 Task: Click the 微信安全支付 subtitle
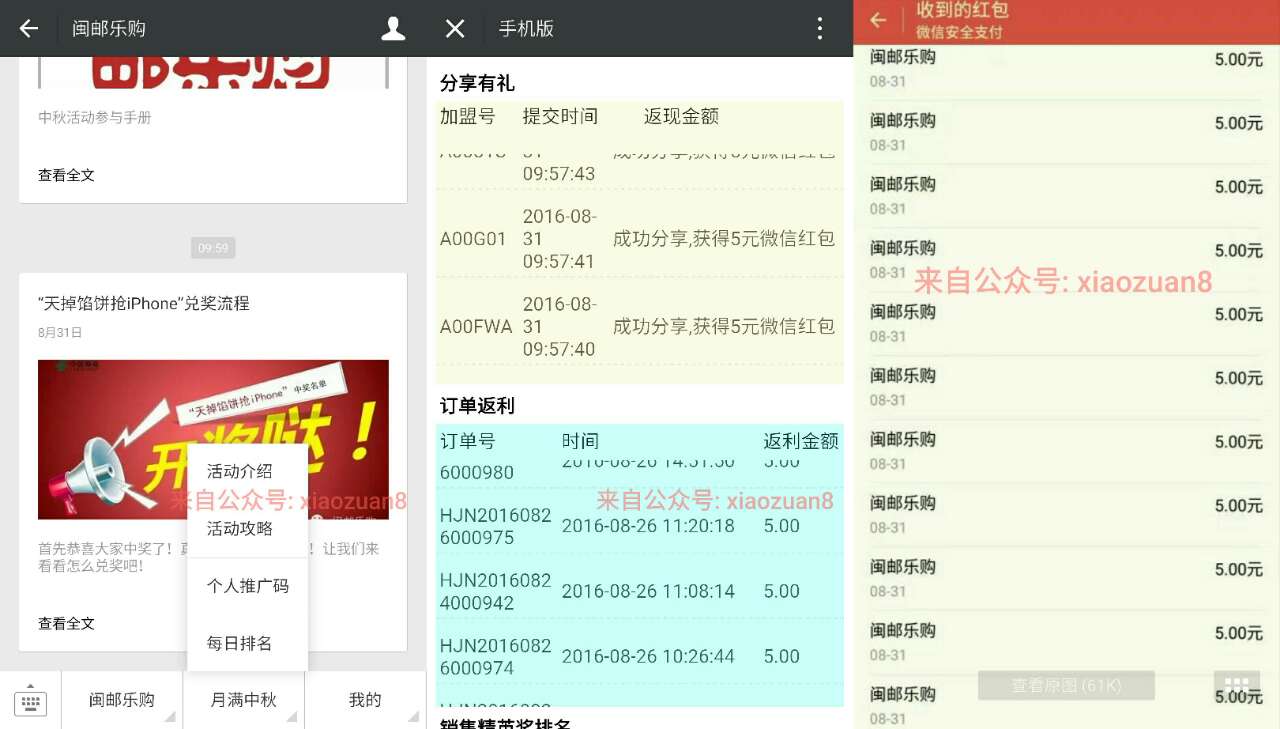pos(959,33)
